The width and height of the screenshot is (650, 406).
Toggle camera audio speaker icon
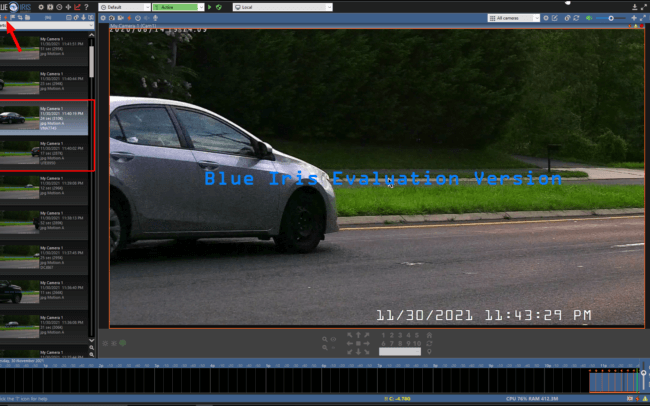pos(146,18)
